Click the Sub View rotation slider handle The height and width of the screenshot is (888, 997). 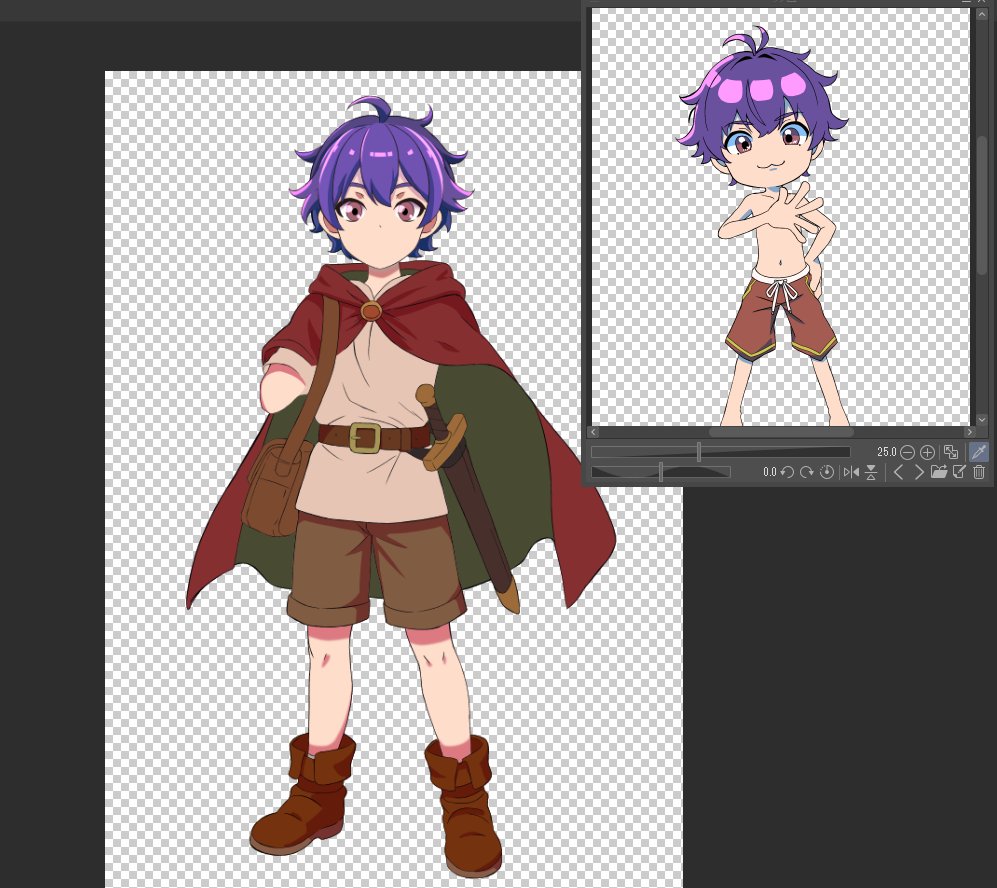(661, 472)
